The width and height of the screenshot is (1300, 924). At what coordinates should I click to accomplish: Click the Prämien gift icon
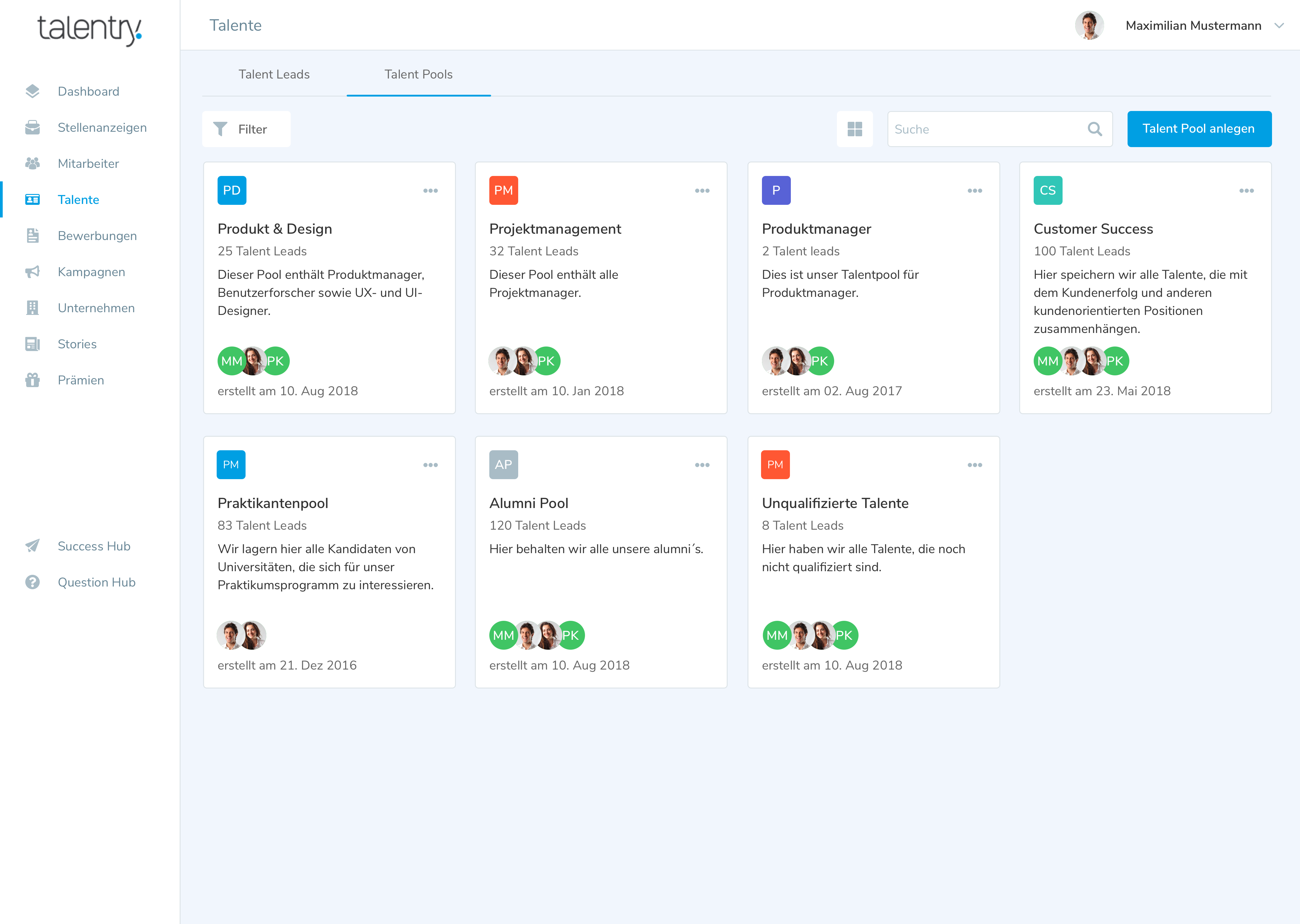click(32, 380)
